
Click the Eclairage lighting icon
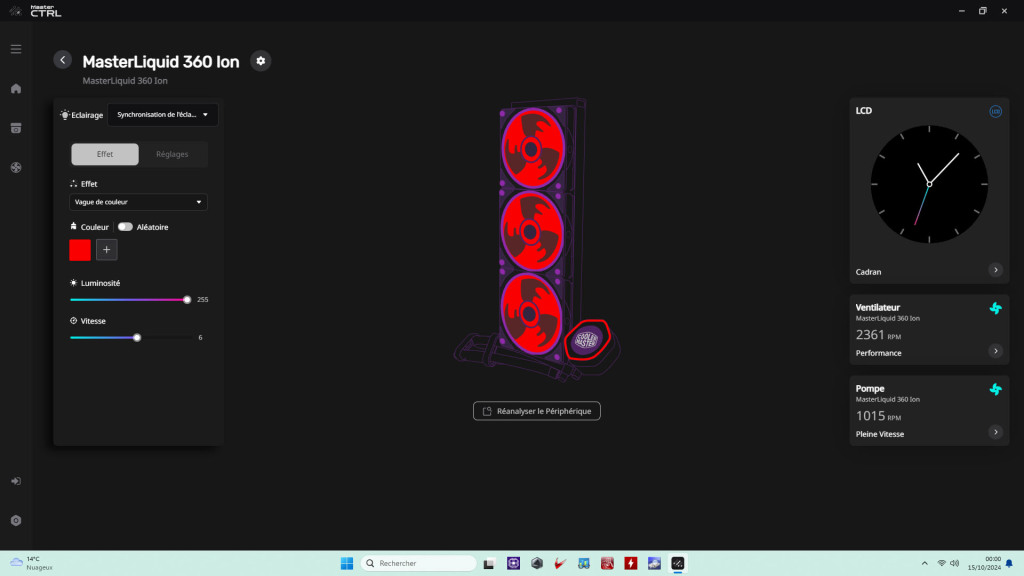pyautogui.click(x=64, y=115)
